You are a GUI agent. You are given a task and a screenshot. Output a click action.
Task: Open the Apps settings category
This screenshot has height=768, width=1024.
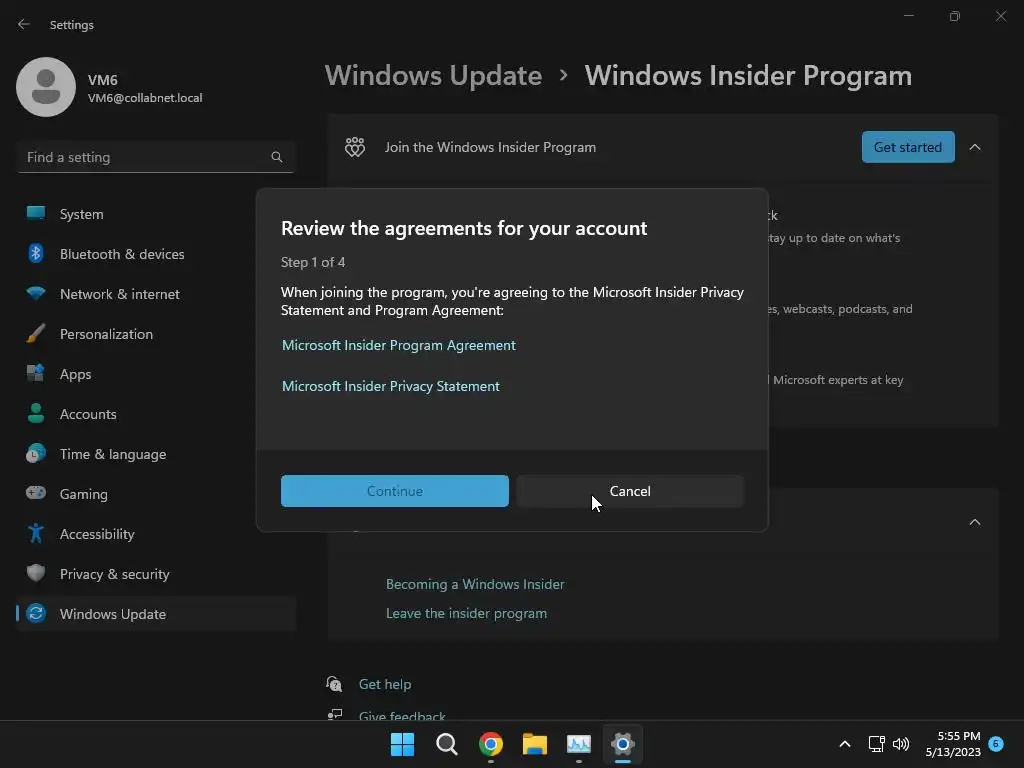pyautogui.click(x=155, y=374)
